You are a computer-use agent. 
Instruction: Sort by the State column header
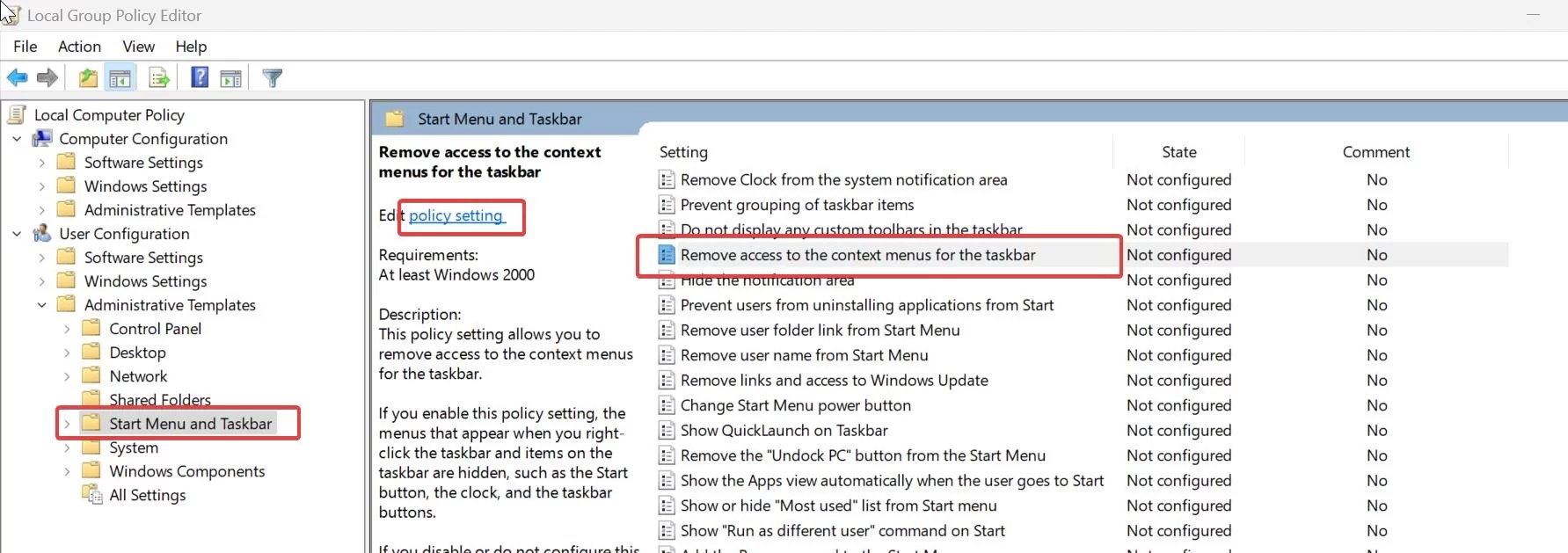[1178, 151]
